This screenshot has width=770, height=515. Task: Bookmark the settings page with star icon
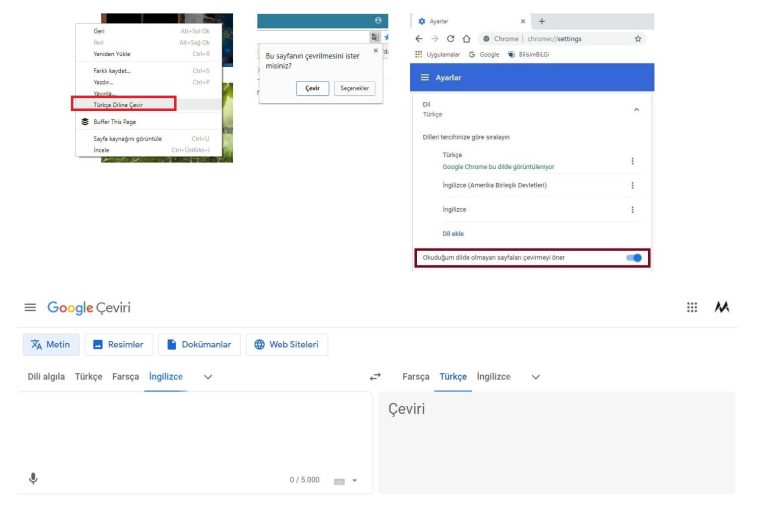click(638, 39)
